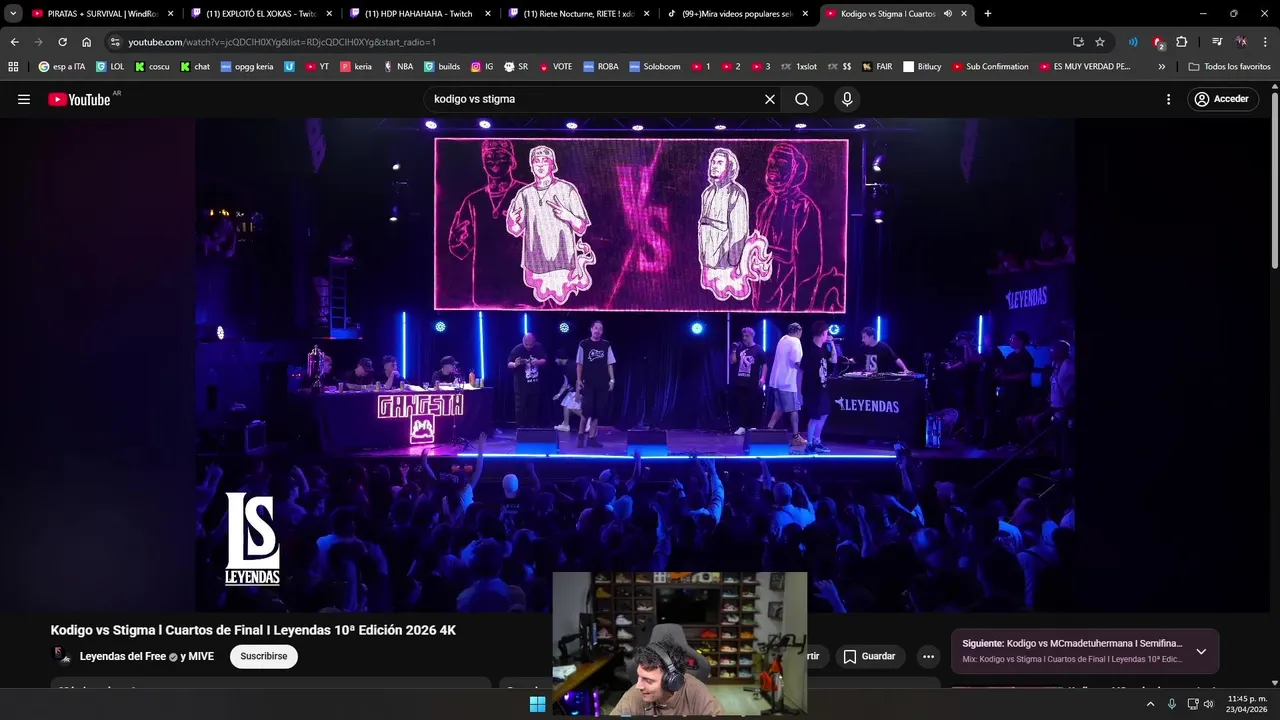Viewport: 1280px width, 720px height.
Task: Switch to the PIRATAS + SURVIVAL tab
Action: (x=103, y=14)
